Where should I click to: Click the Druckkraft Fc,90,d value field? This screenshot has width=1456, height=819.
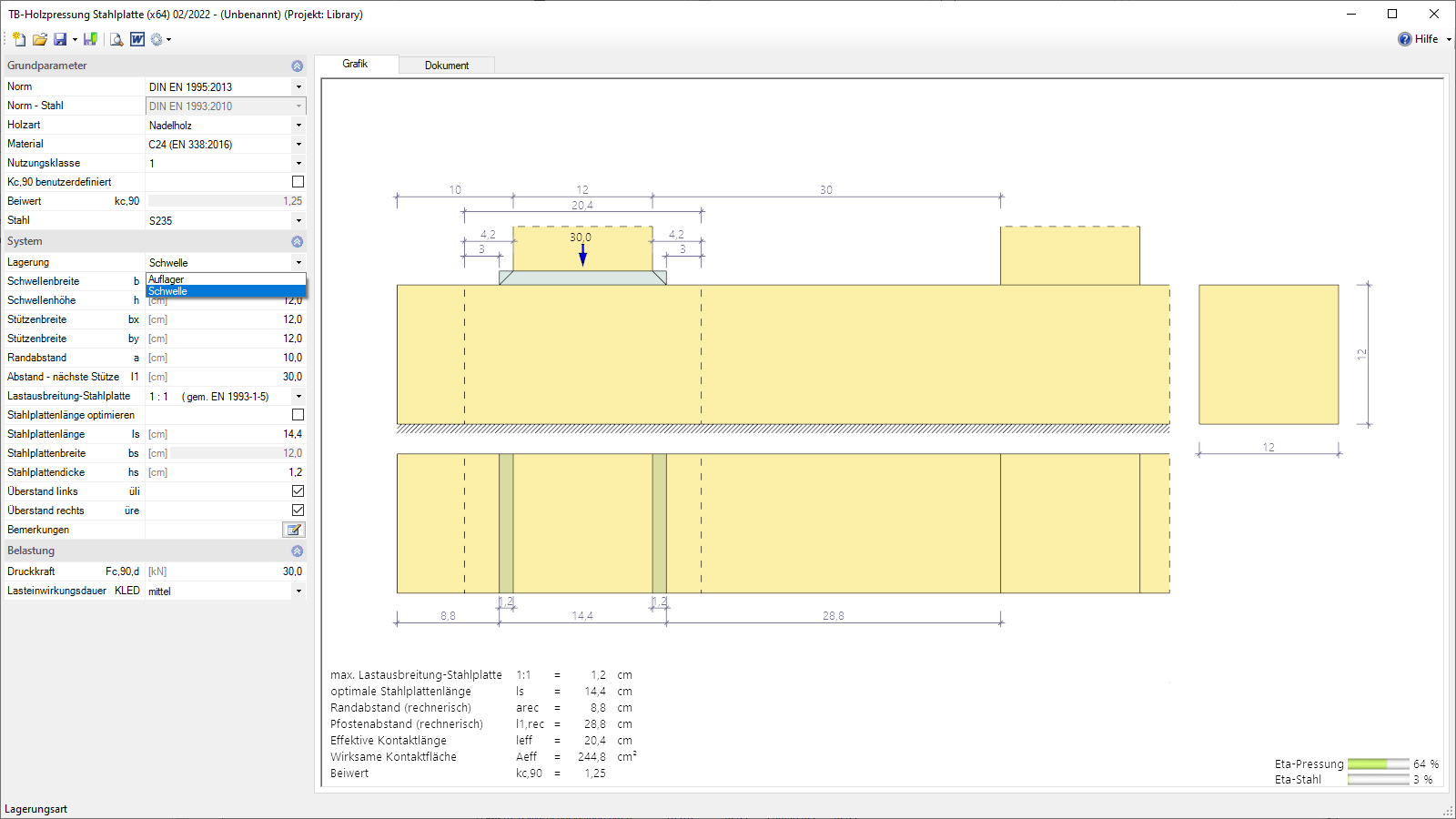[226, 571]
